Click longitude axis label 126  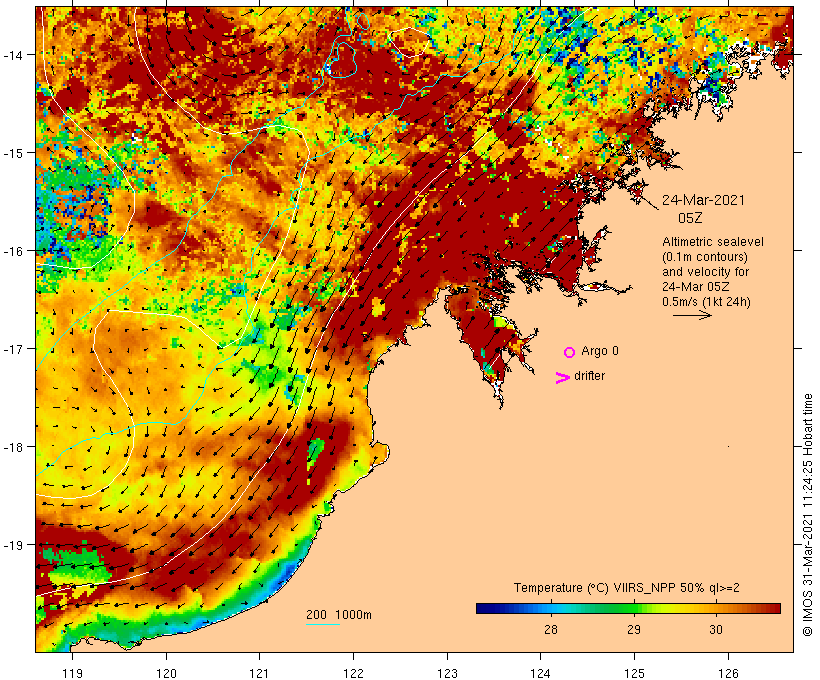728,673
